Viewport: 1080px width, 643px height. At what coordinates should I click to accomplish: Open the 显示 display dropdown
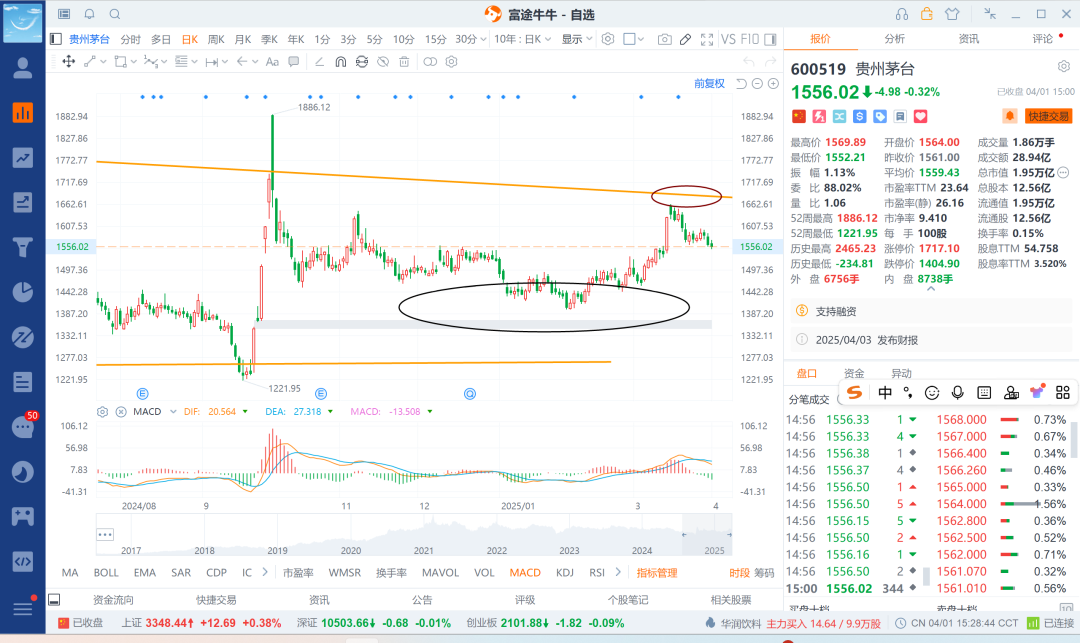tap(577, 39)
